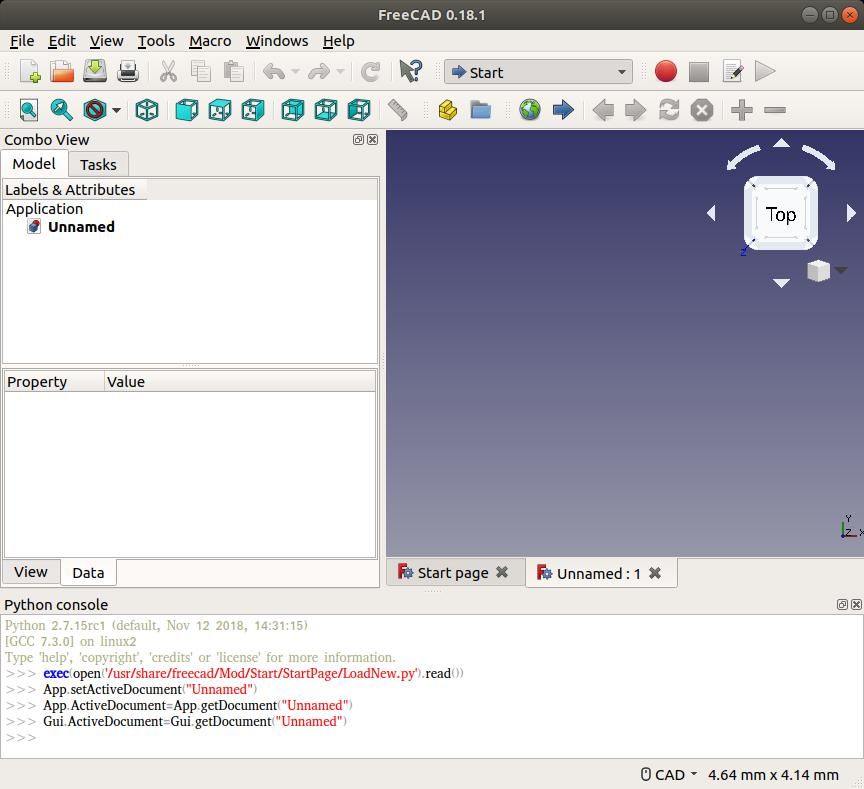Open the Start workbench selector dropdown
The image size is (864, 789).
[538, 72]
